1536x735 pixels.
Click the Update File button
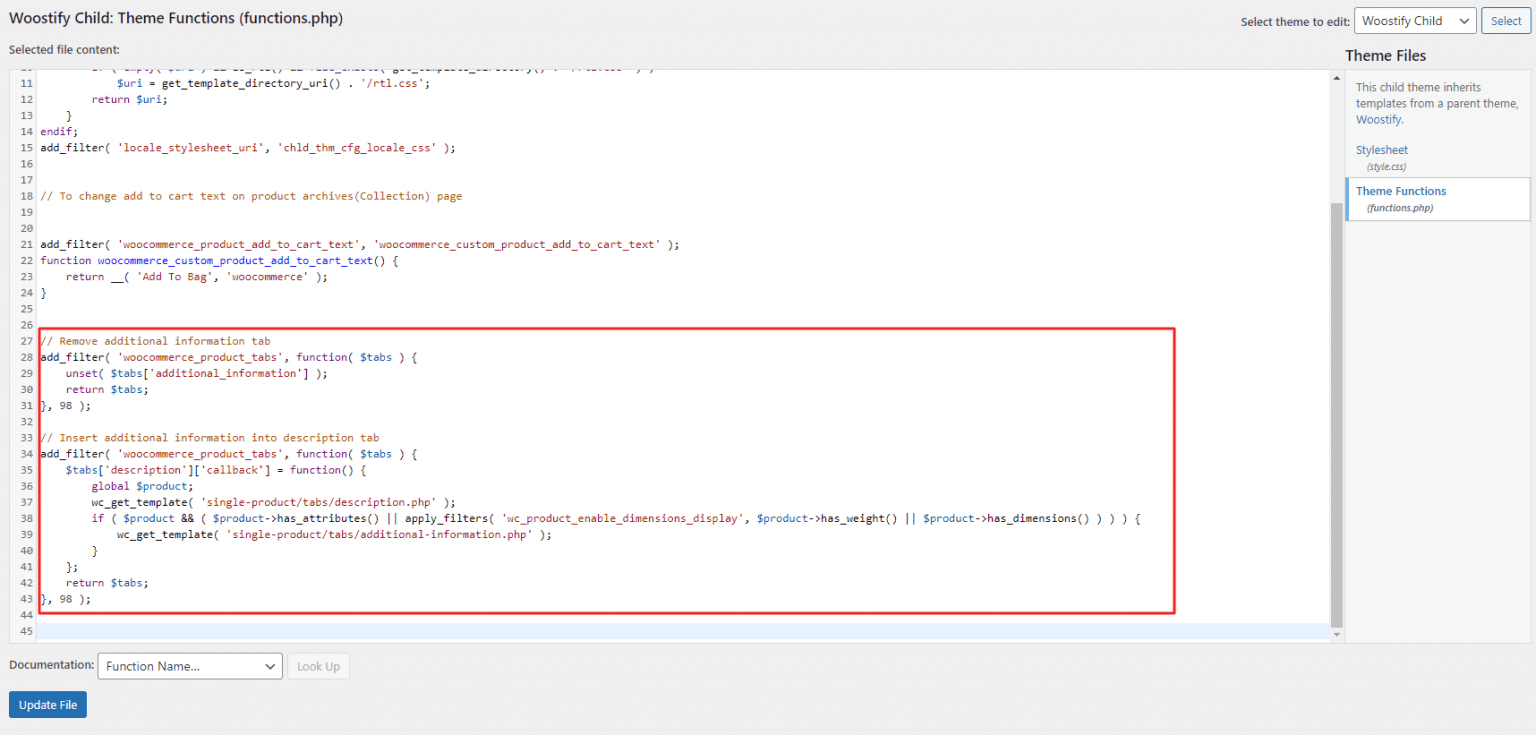(48, 705)
